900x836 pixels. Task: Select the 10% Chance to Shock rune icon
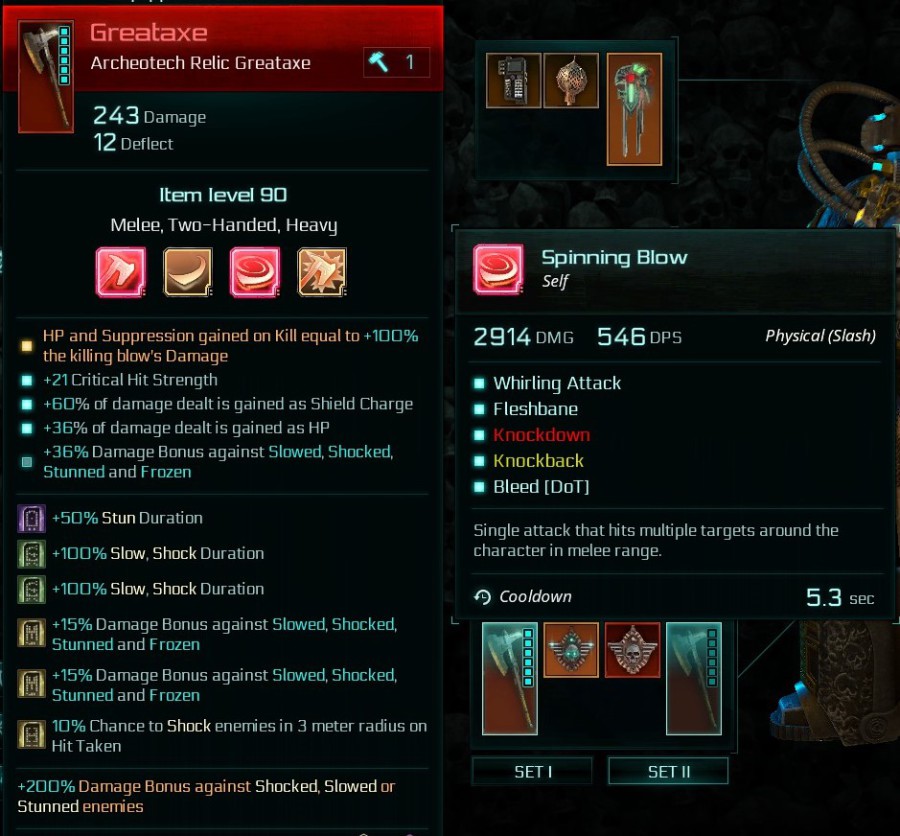click(32, 735)
